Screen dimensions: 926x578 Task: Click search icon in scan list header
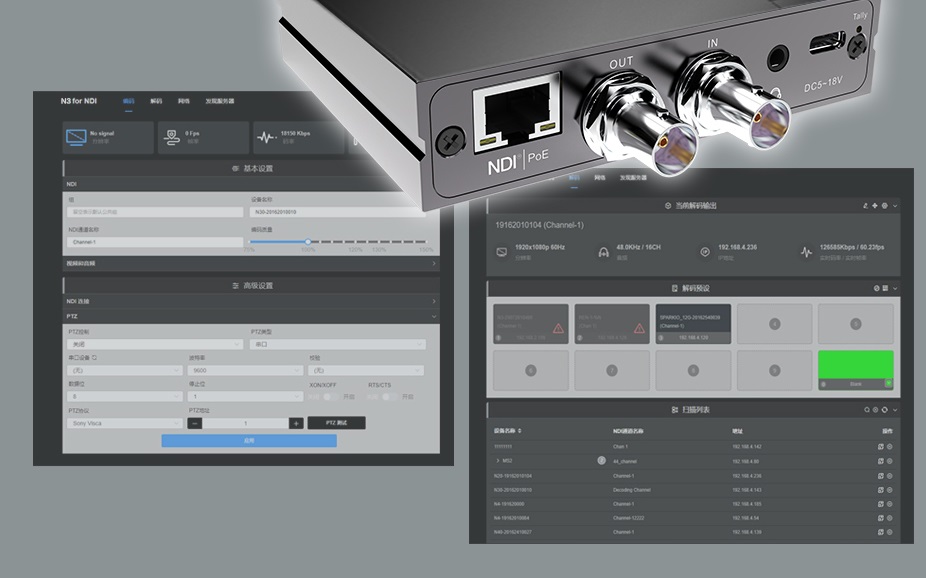pyautogui.click(x=867, y=410)
